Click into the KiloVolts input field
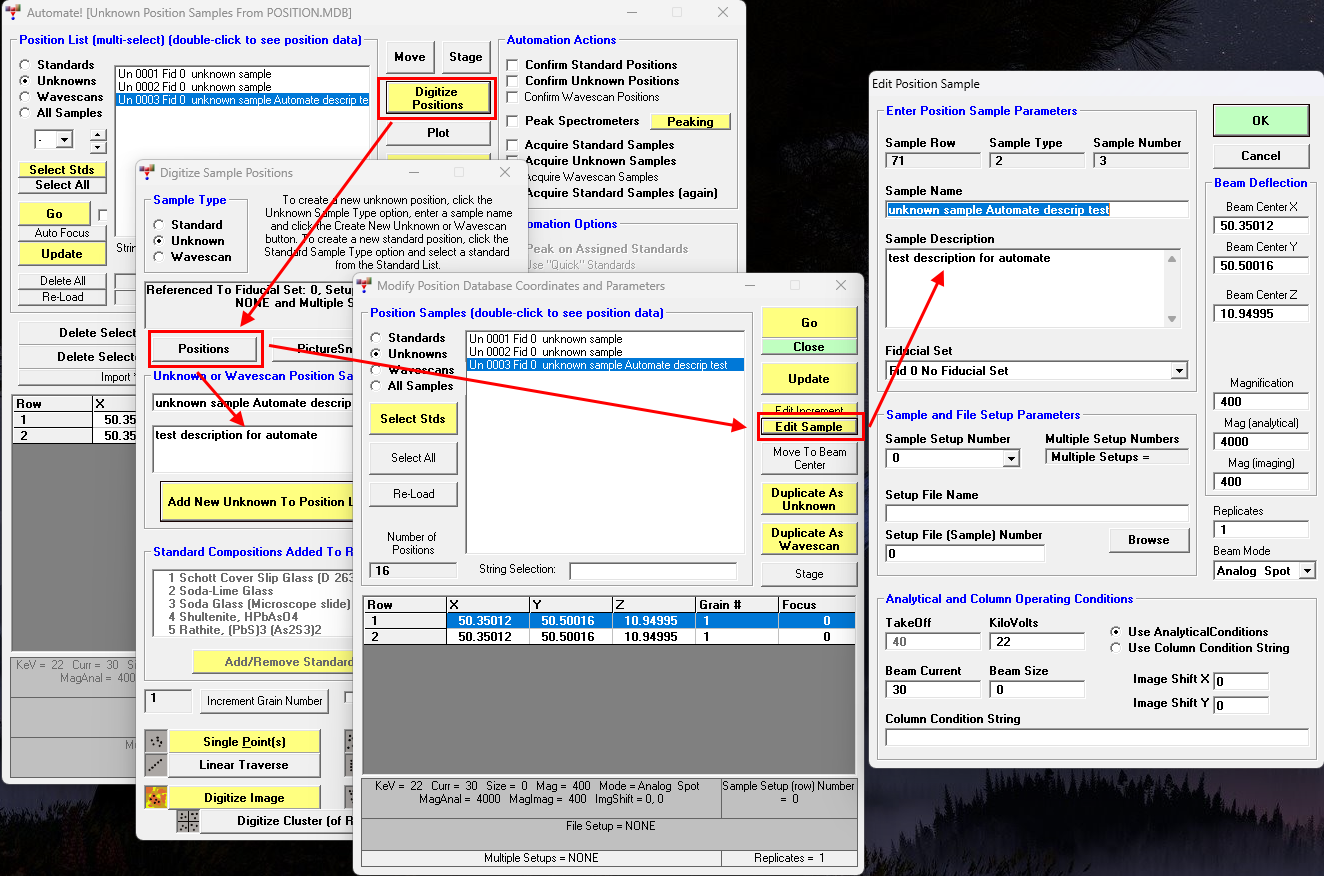 1036,642
